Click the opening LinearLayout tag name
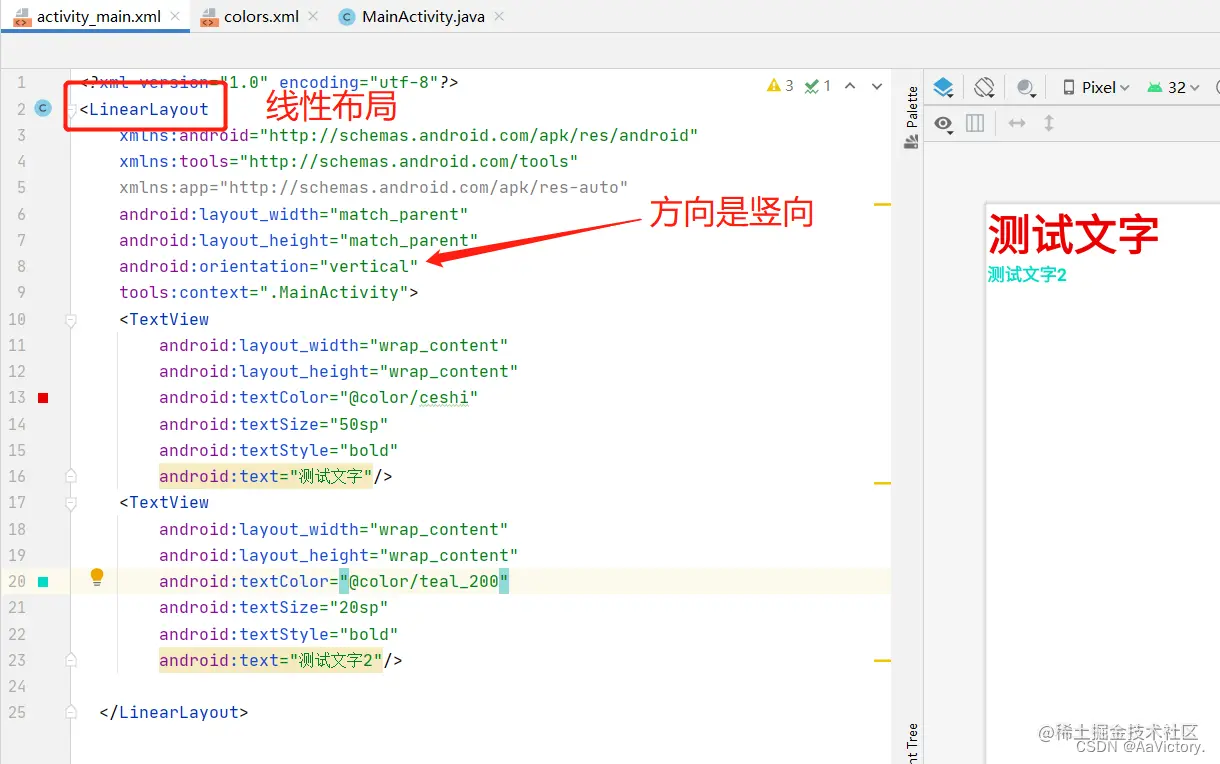 pos(148,109)
